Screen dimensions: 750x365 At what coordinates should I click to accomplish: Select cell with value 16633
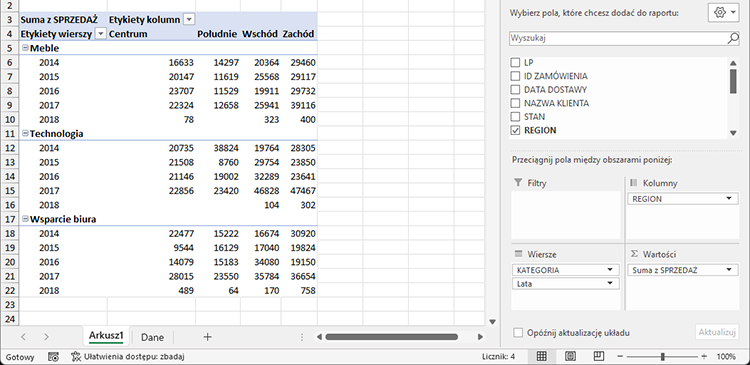click(x=151, y=62)
